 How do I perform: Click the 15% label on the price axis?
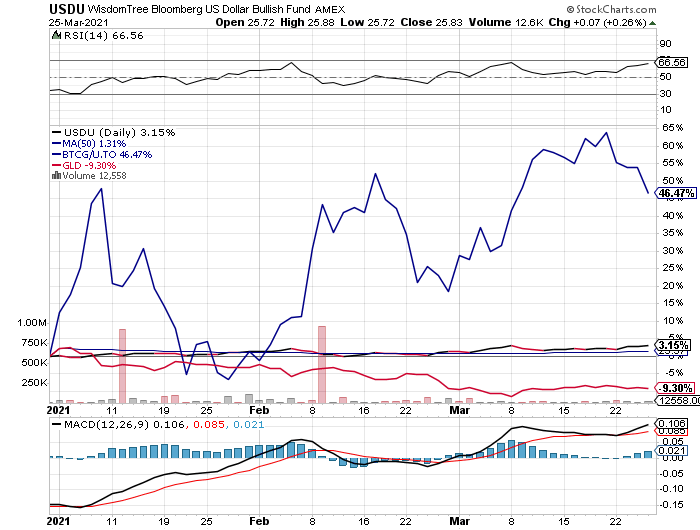point(672,303)
